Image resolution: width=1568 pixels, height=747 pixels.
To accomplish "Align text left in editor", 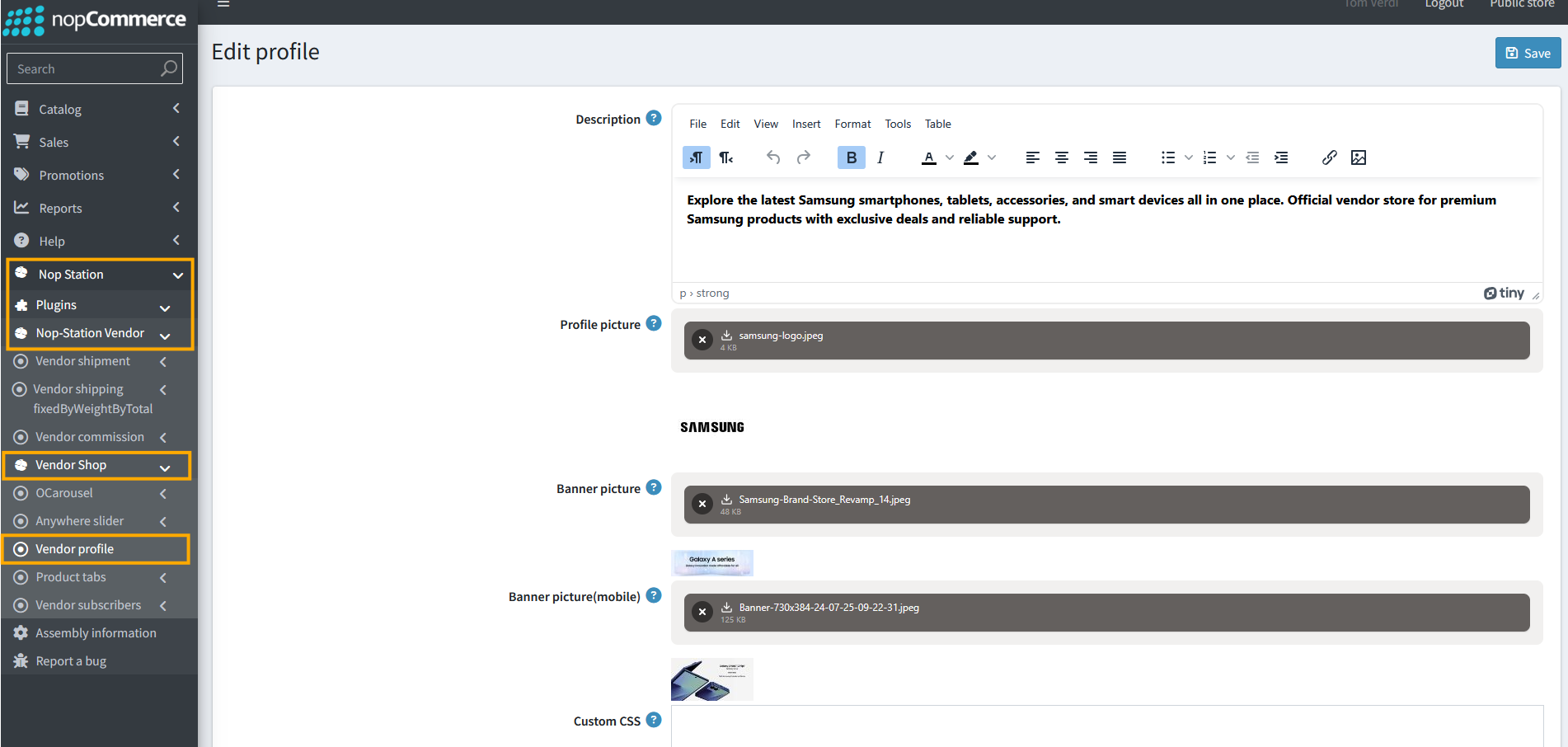I will coord(1032,157).
